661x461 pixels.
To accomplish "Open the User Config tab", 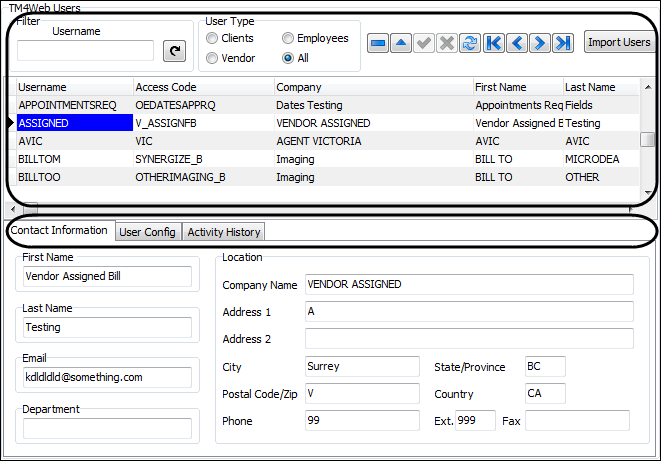I will pyautogui.click(x=147, y=232).
